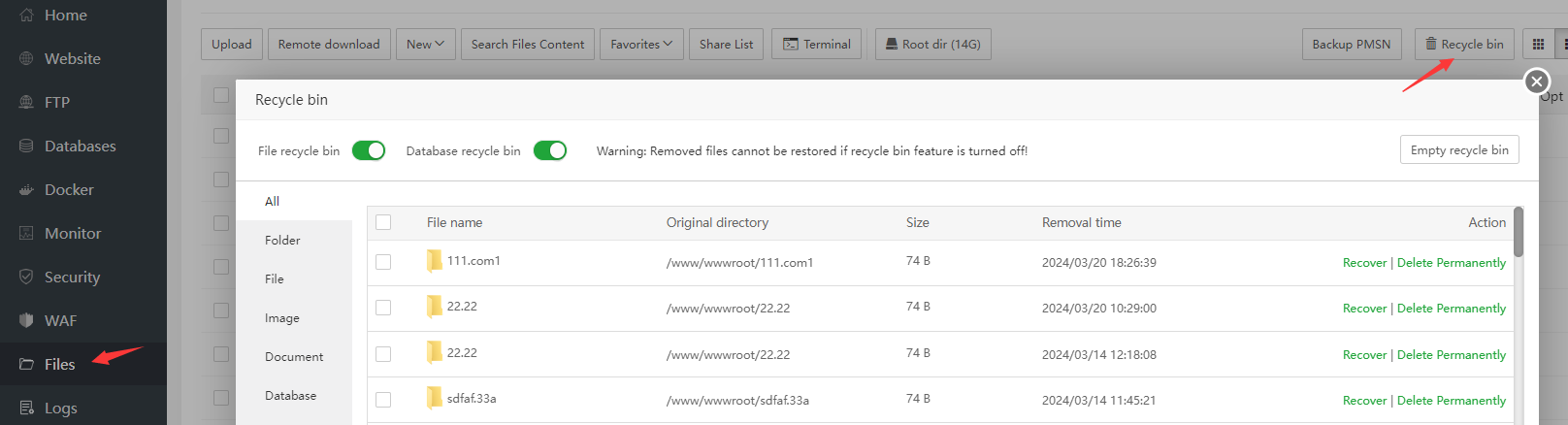Viewport: 1568px width, 425px height.
Task: Click the Security shield icon
Action: click(x=26, y=278)
